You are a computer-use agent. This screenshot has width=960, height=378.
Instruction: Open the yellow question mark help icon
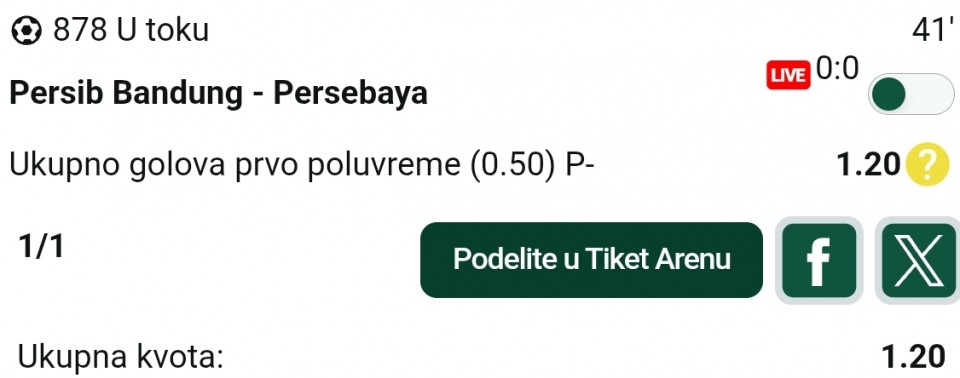927,165
